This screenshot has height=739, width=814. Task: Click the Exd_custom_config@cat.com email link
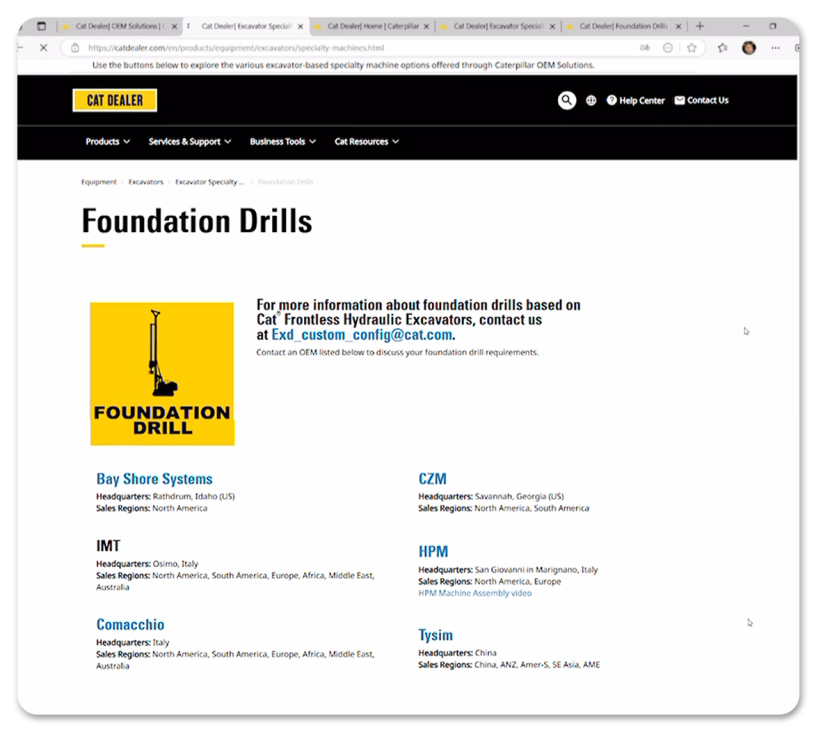coord(361,335)
